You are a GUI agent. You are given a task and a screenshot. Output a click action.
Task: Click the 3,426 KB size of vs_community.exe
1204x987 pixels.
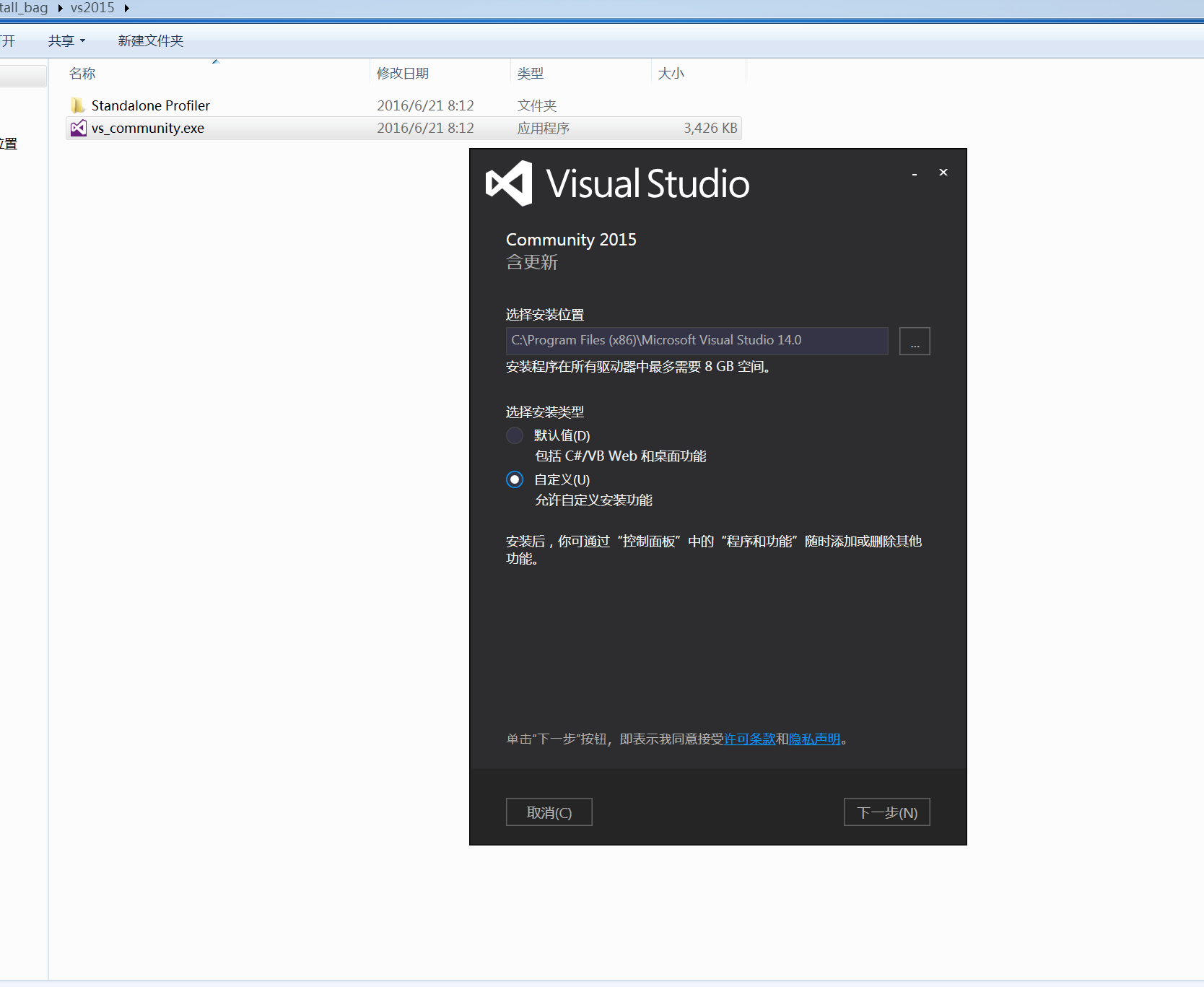pyautogui.click(x=711, y=128)
